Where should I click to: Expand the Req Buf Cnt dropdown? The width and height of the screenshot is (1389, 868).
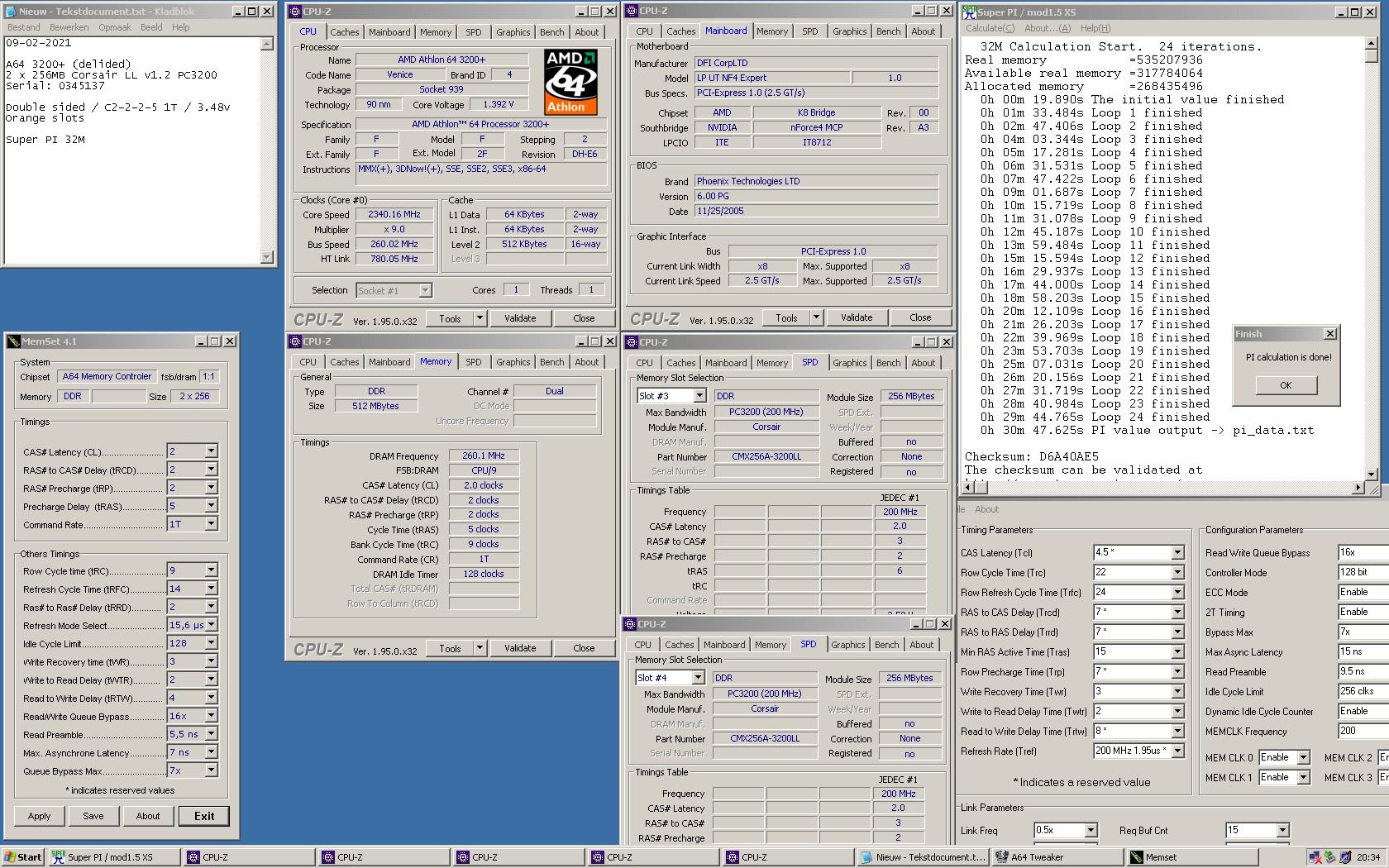click(1282, 830)
